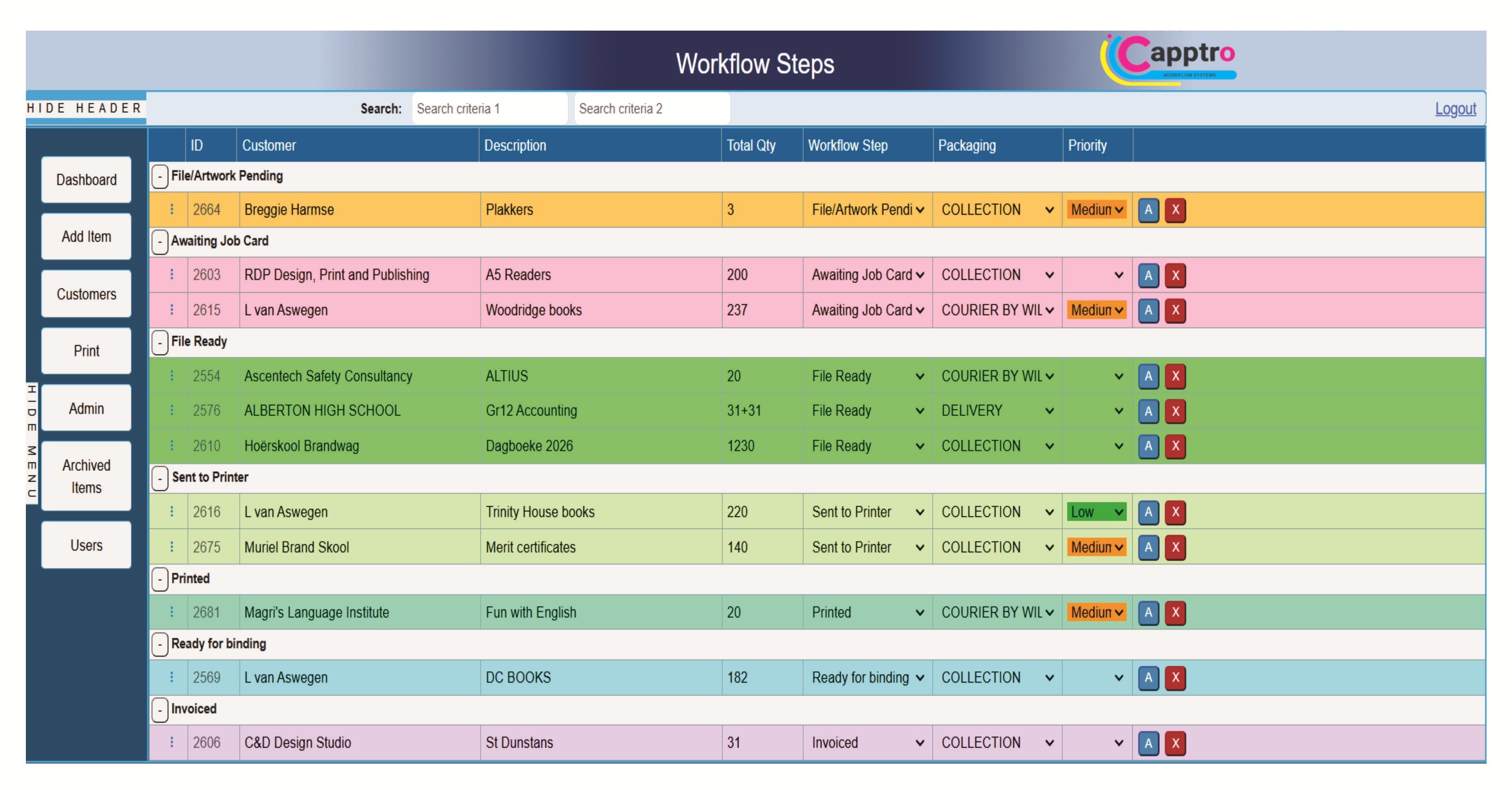Open the Priority dropdown for item 2664
Viewport: 1512px width, 790px height.
(x=1096, y=210)
